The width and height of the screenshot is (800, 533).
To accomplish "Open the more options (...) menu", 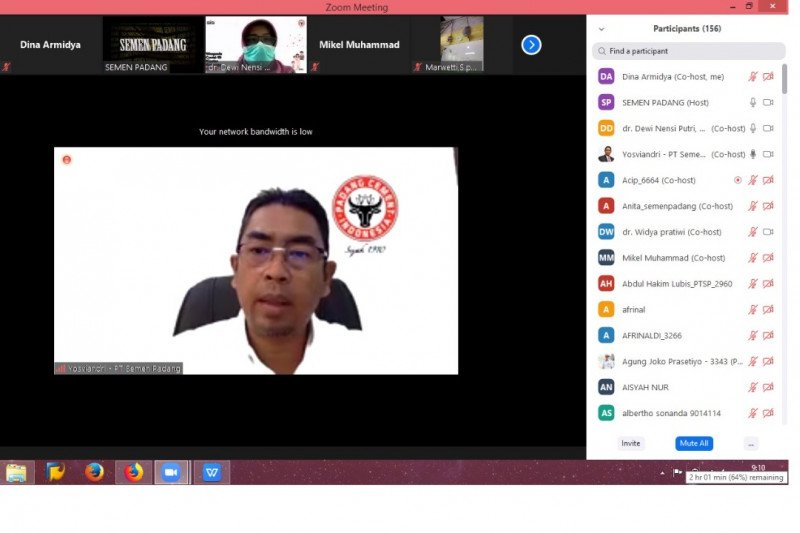I will [x=750, y=443].
